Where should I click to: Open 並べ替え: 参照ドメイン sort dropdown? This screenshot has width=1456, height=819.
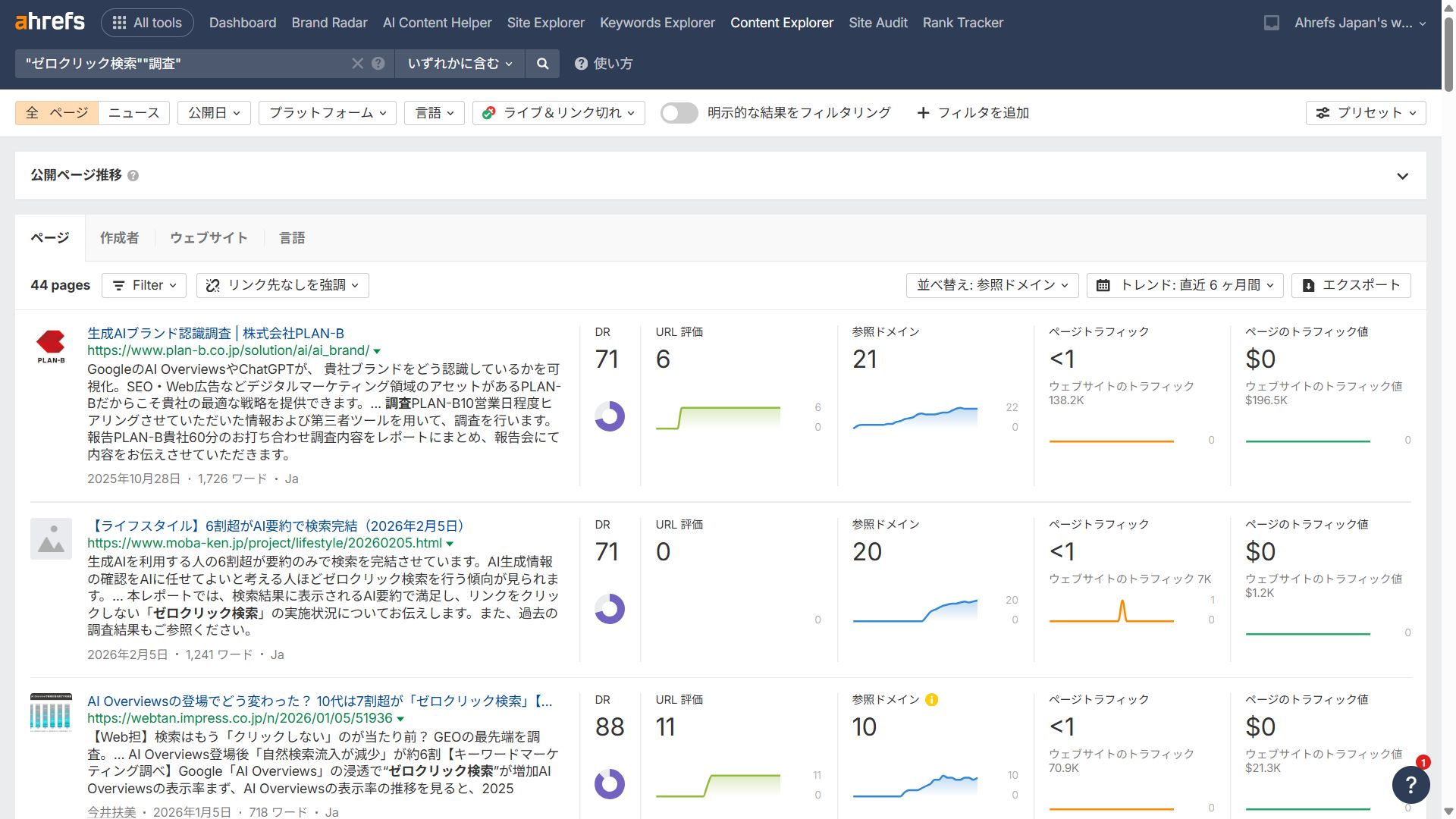click(x=993, y=285)
